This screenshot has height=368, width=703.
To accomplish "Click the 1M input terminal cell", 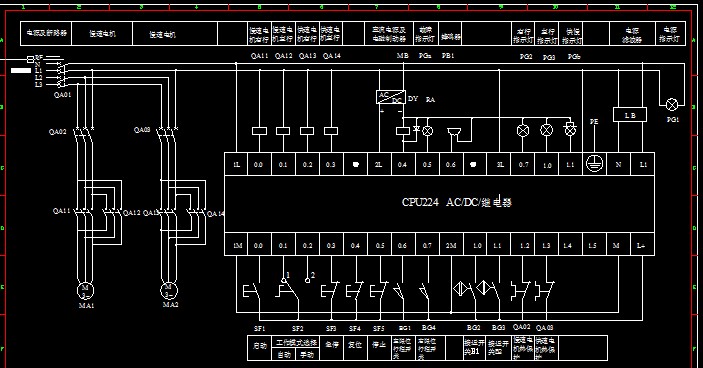I will tap(237, 245).
